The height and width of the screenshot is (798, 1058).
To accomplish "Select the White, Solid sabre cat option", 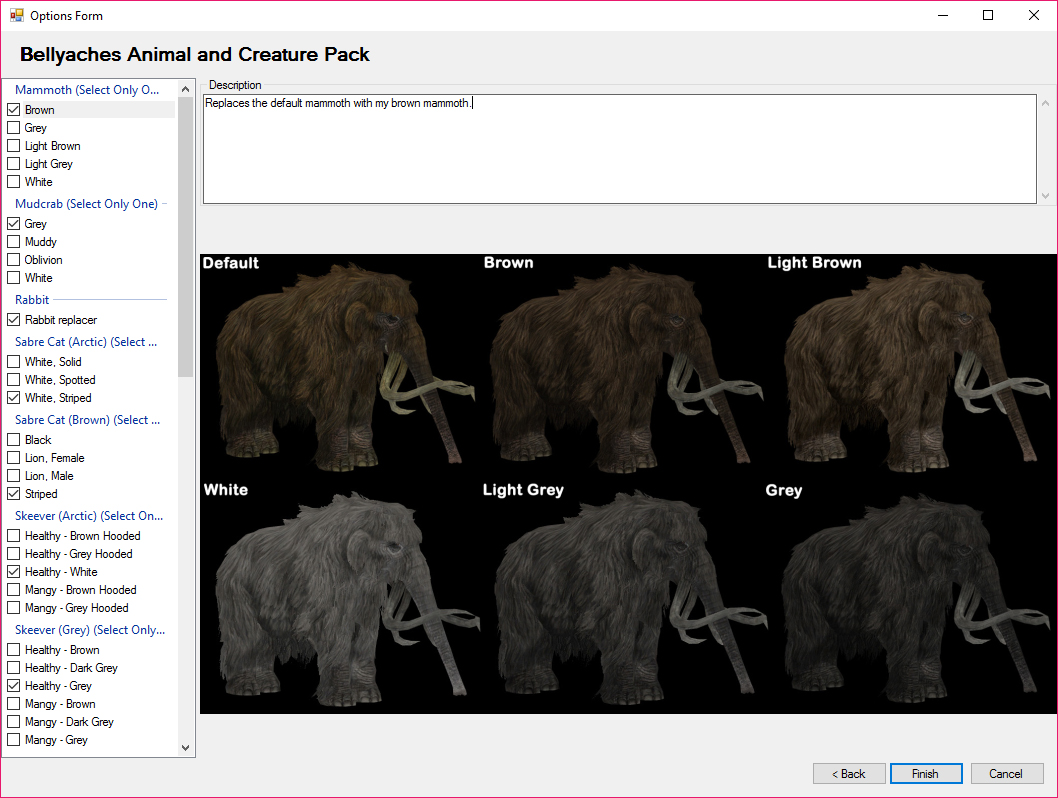I will [13, 362].
